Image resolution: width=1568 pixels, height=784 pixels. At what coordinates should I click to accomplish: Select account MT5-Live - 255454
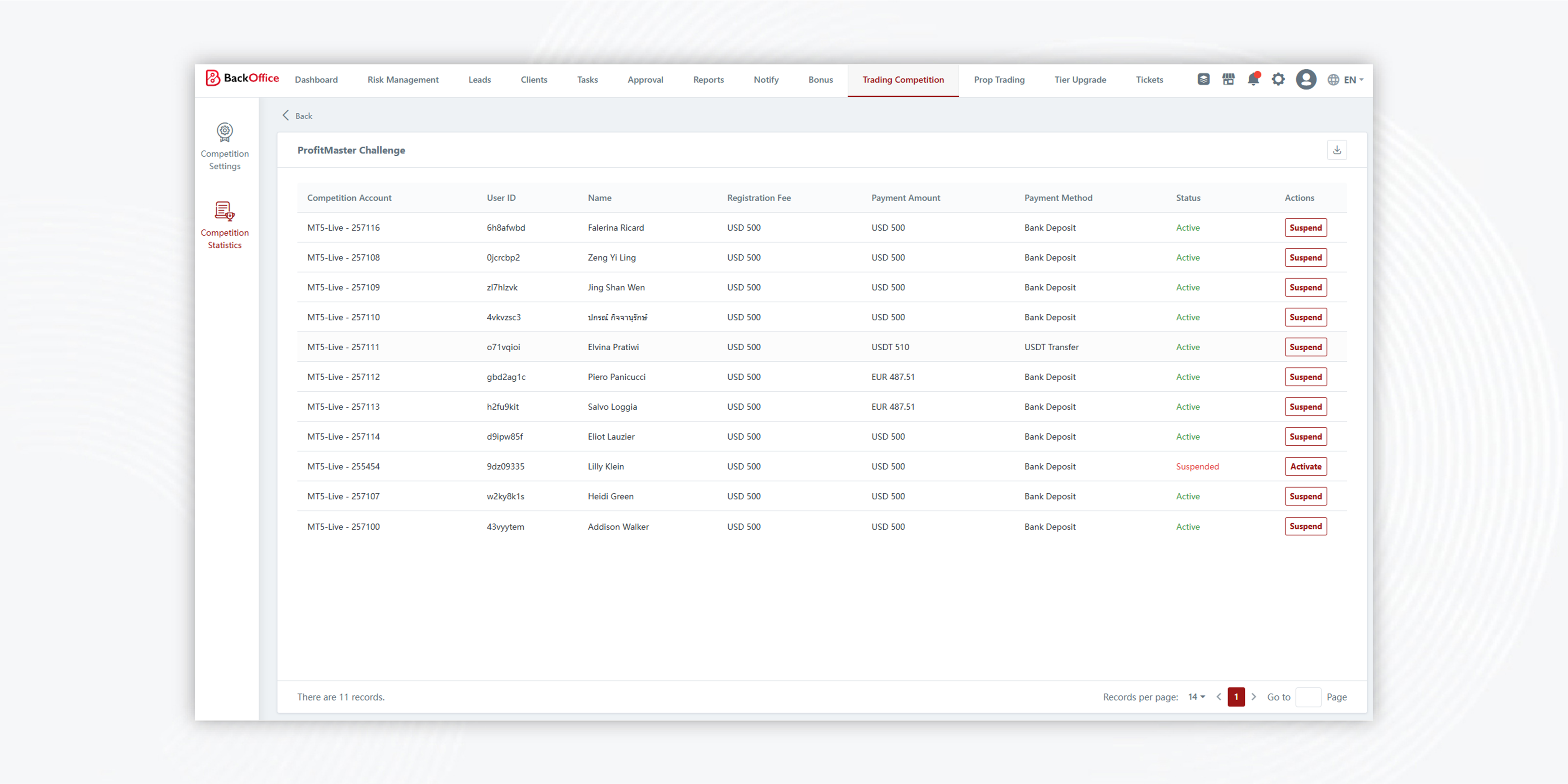(343, 466)
